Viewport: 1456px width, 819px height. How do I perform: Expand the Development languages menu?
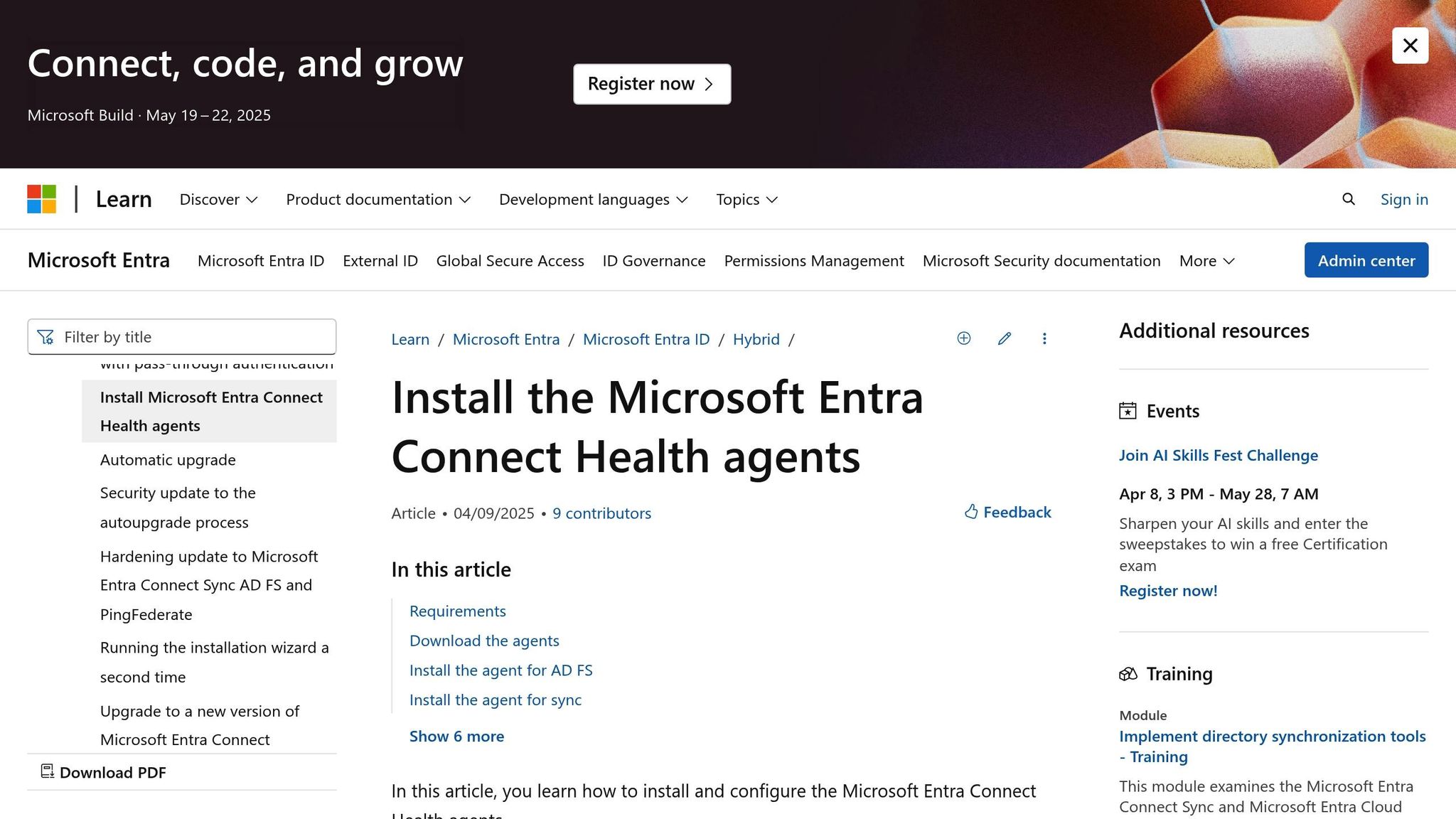(x=594, y=200)
